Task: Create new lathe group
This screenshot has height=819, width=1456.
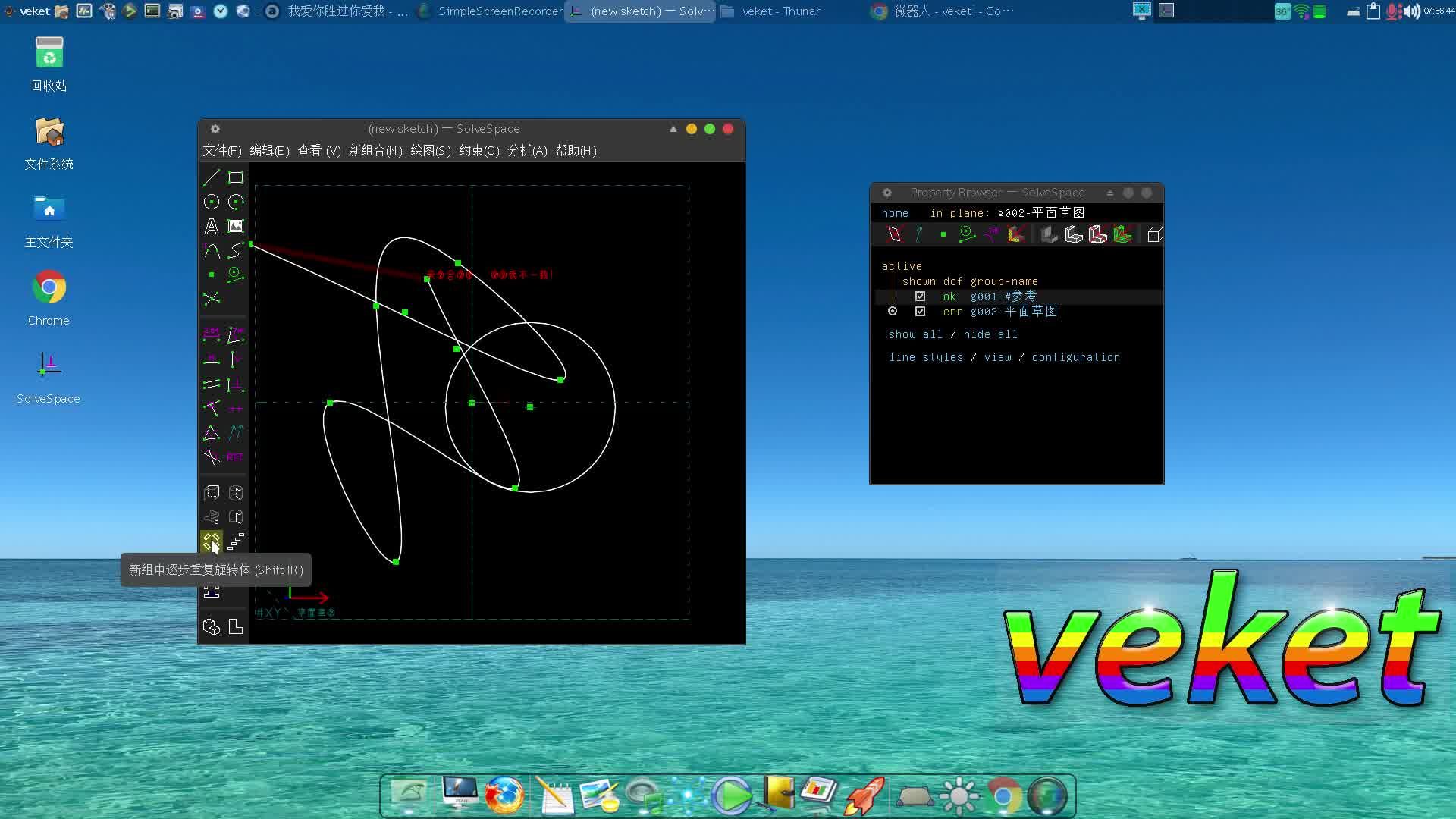Action: pyautogui.click(x=236, y=493)
